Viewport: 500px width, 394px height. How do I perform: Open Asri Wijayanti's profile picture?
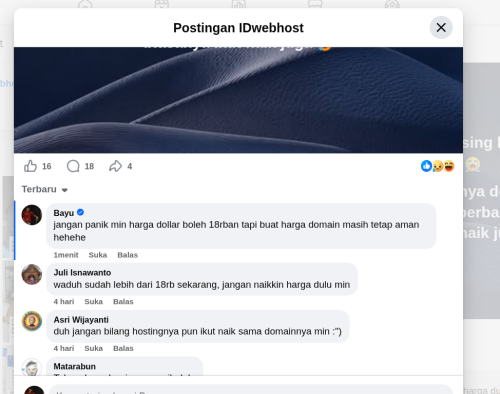(x=32, y=321)
